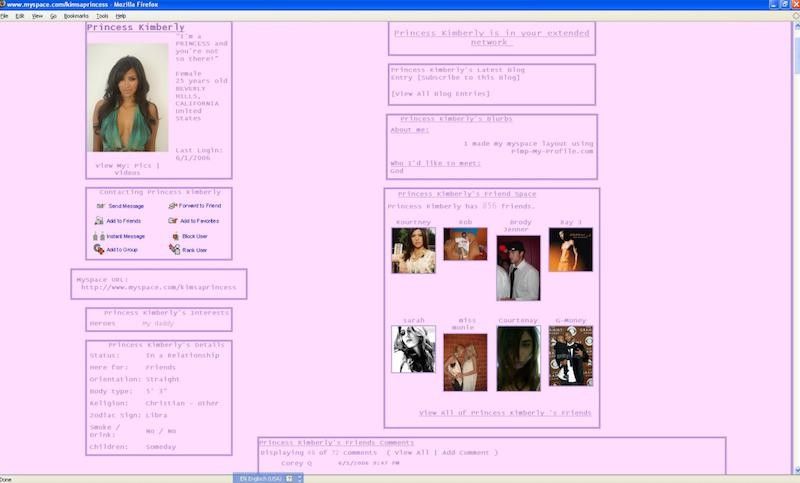Click View All of Princess Kimberly's Friends
Viewport: 800px width, 483px height.
[x=505, y=413]
